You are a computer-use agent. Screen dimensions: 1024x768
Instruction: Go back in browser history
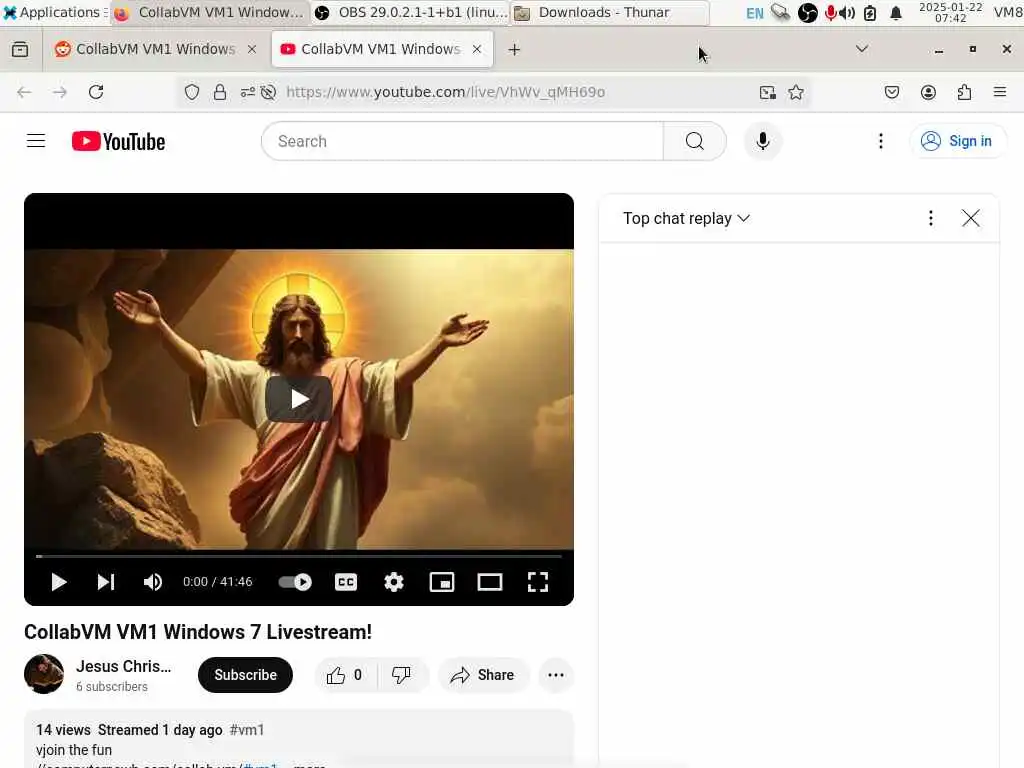click(24, 92)
